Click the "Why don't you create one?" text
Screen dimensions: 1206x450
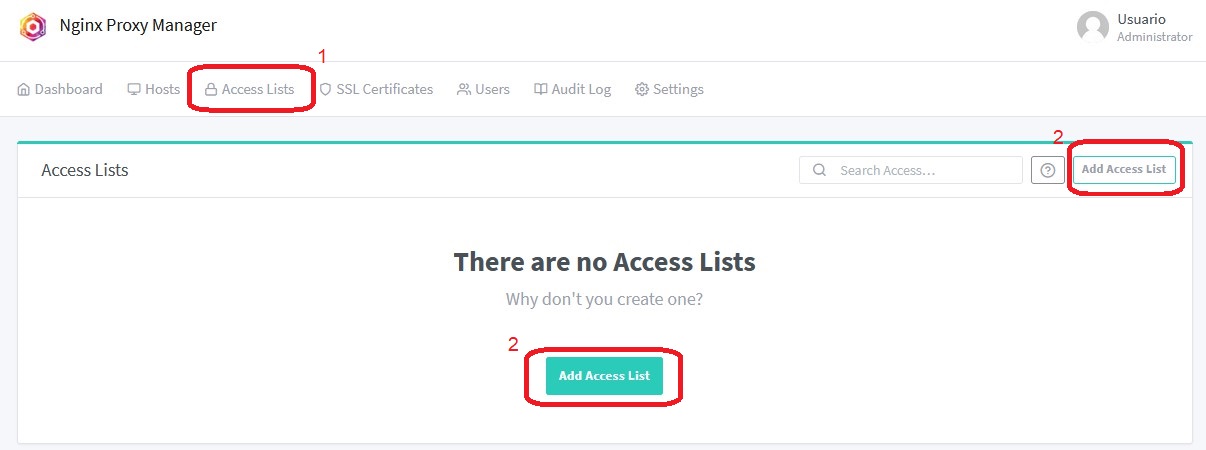pos(604,299)
